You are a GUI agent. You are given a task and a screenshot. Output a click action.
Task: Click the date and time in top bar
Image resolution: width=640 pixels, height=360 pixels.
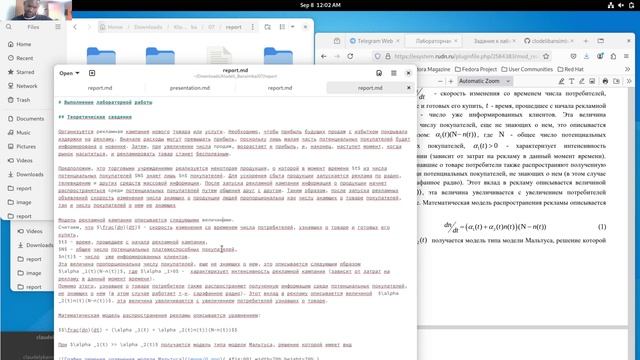tap(320, 5)
